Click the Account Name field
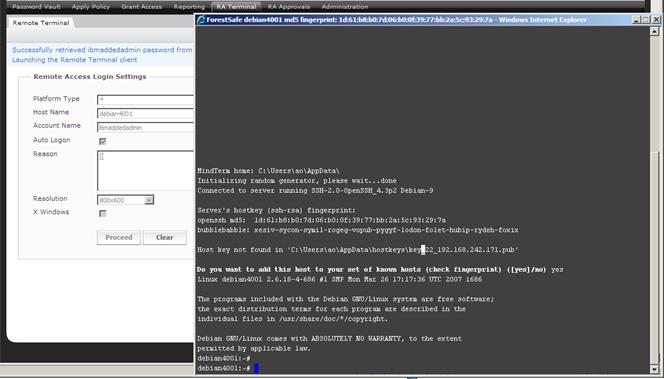664x379 pixels. pyautogui.click(x=145, y=127)
